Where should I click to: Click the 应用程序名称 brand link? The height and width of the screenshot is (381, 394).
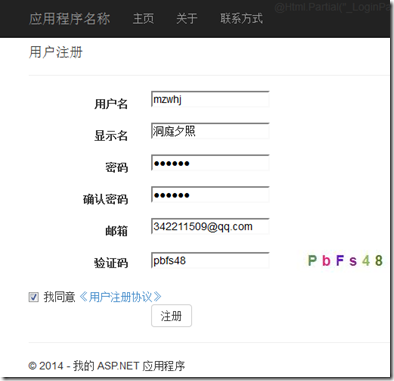(x=69, y=18)
